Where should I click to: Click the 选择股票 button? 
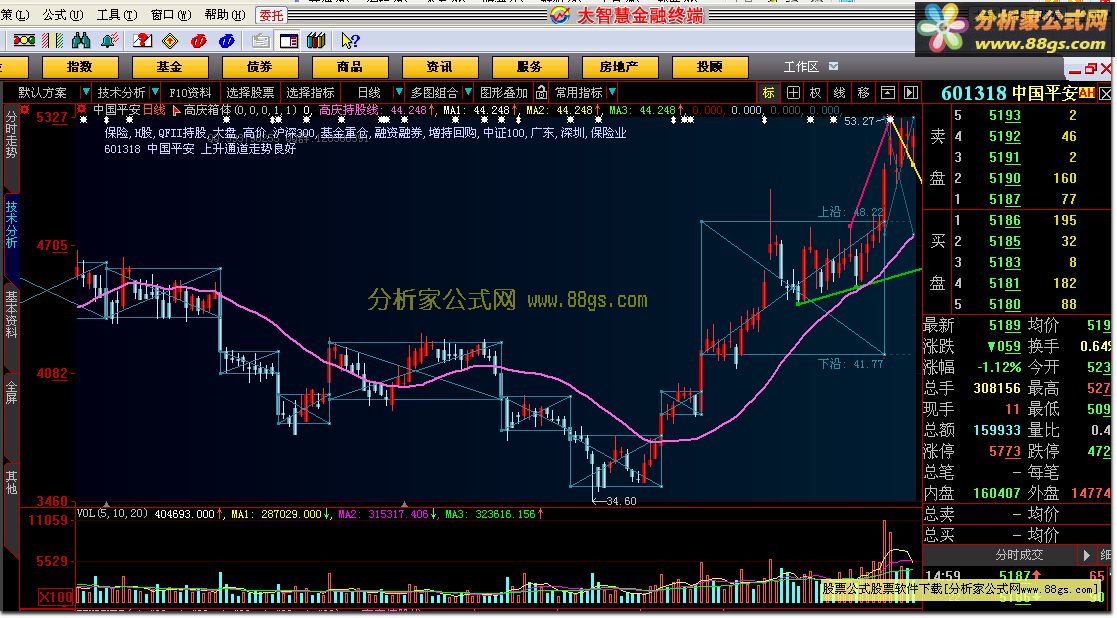(x=250, y=93)
